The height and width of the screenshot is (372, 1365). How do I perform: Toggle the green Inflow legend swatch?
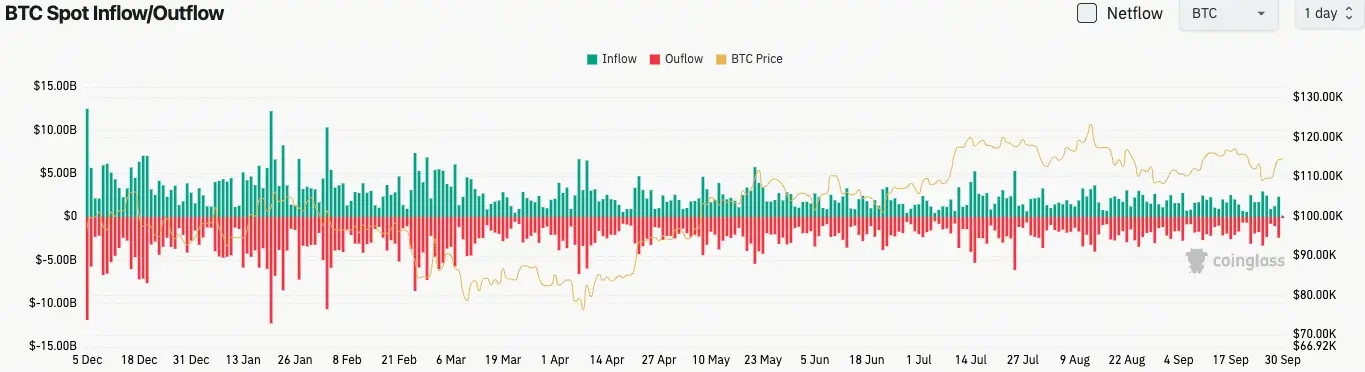592,59
